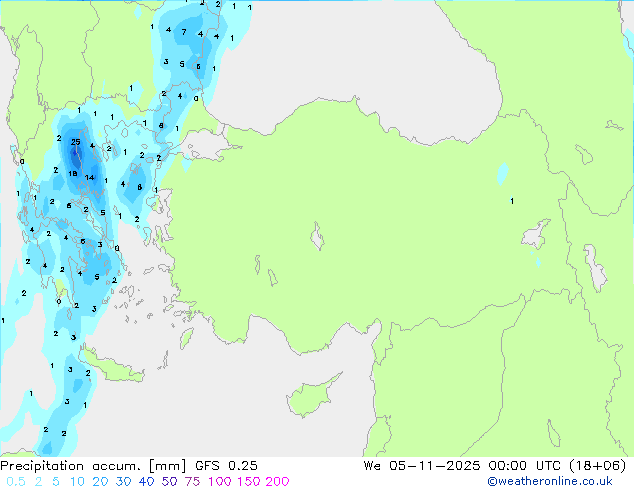Select the 10 mm legend value
This screenshot has width=634, height=490.
tap(77, 482)
